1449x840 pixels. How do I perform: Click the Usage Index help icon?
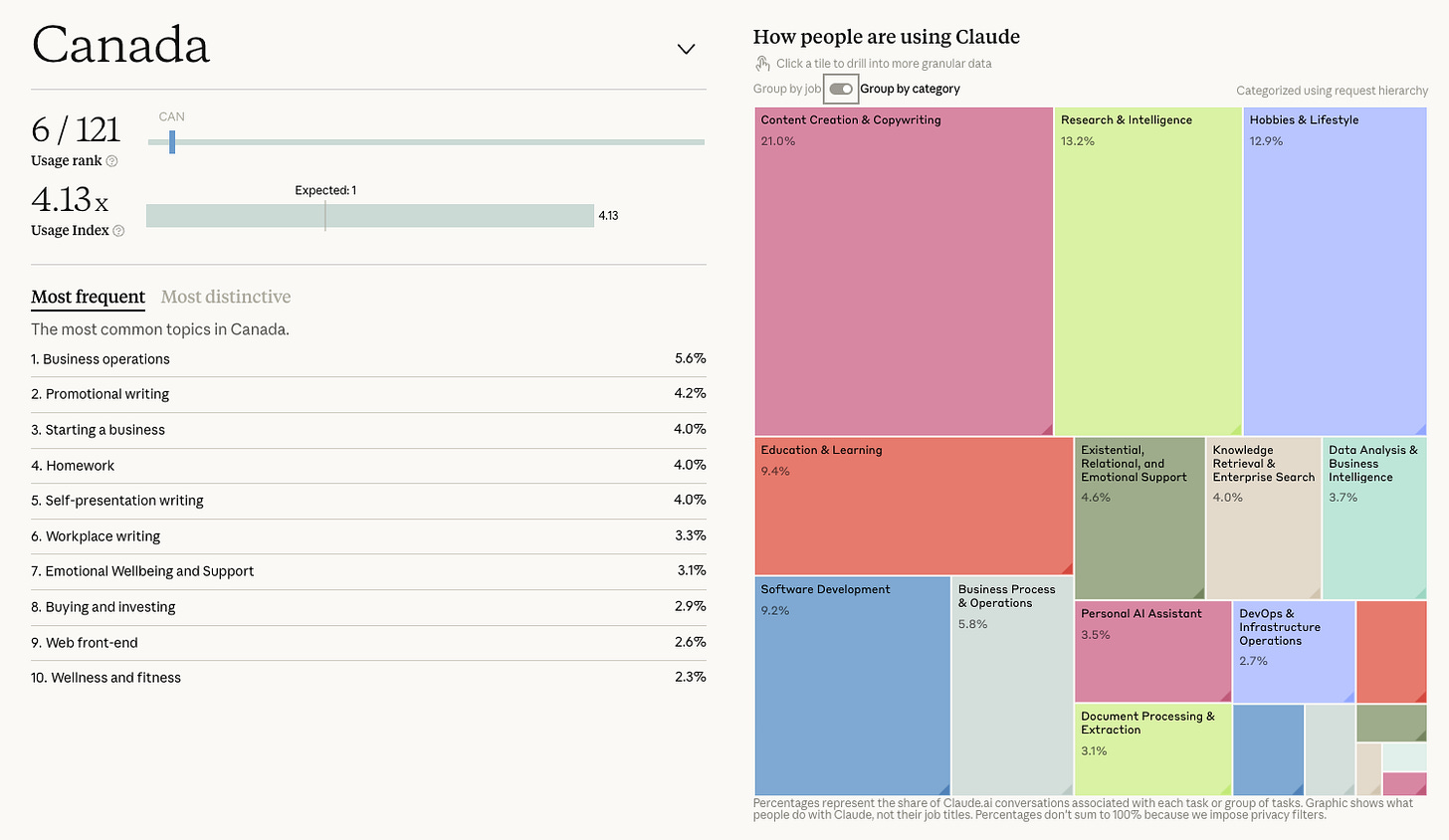[118, 231]
